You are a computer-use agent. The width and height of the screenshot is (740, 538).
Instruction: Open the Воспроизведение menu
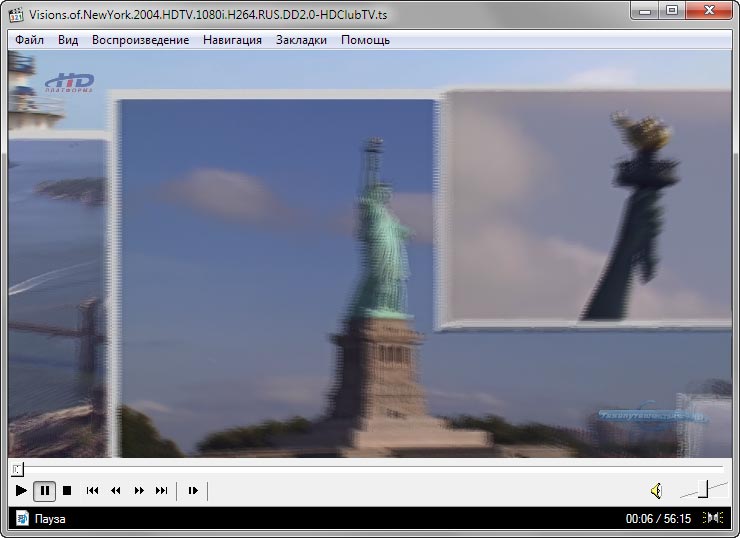(140, 40)
